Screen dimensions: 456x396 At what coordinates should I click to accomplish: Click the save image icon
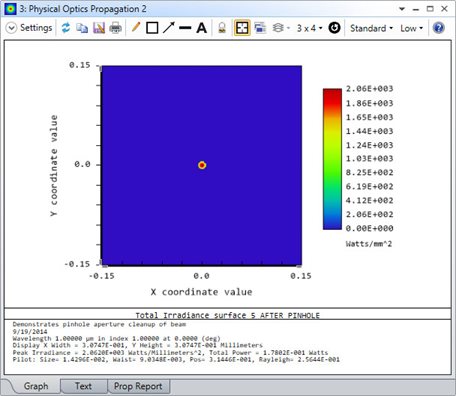coord(99,28)
